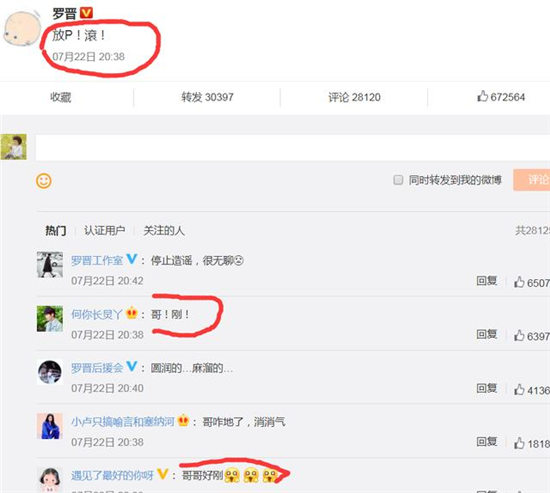Click 转发 30397 repost button

point(207,97)
